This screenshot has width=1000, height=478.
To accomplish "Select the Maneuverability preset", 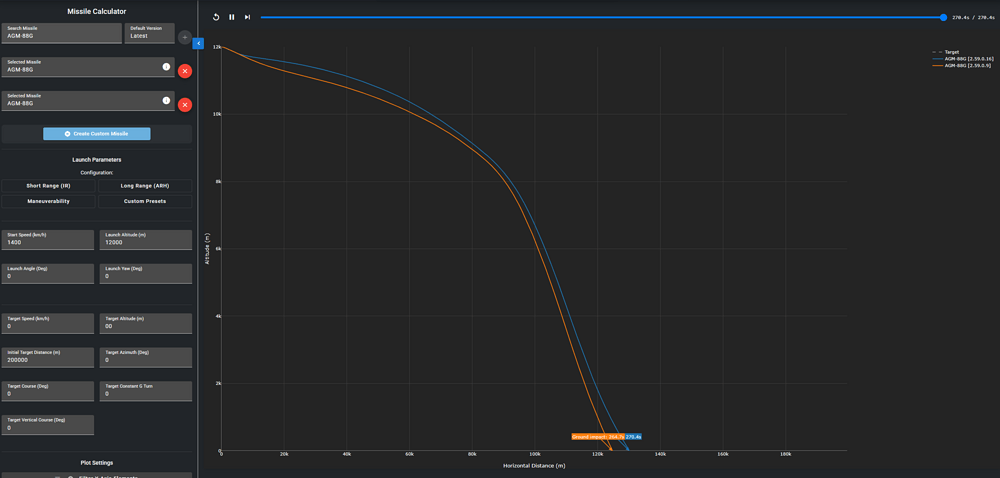I will point(48,201).
